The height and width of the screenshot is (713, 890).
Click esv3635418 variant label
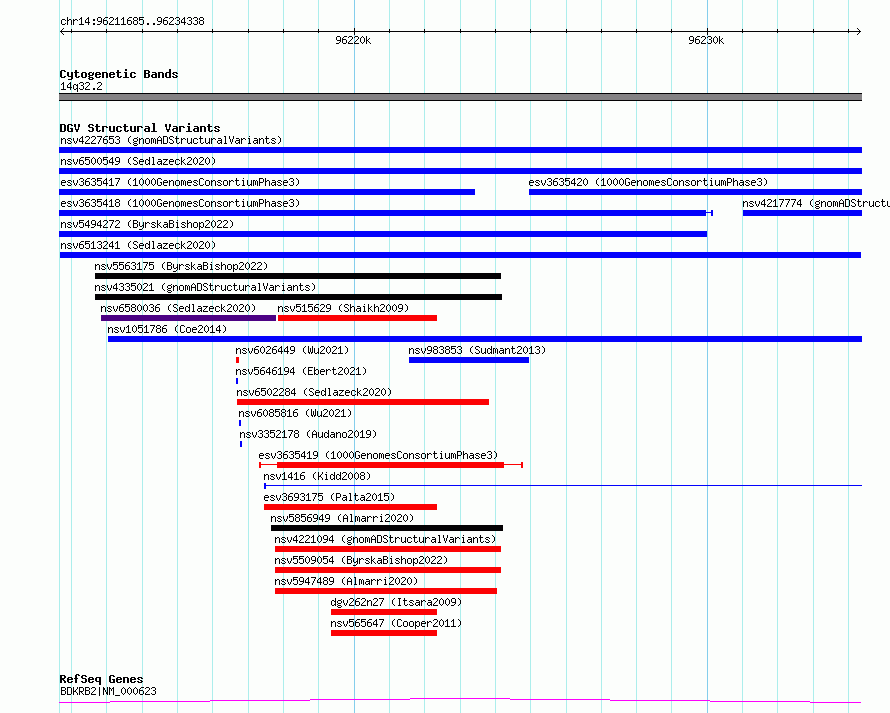180,203
